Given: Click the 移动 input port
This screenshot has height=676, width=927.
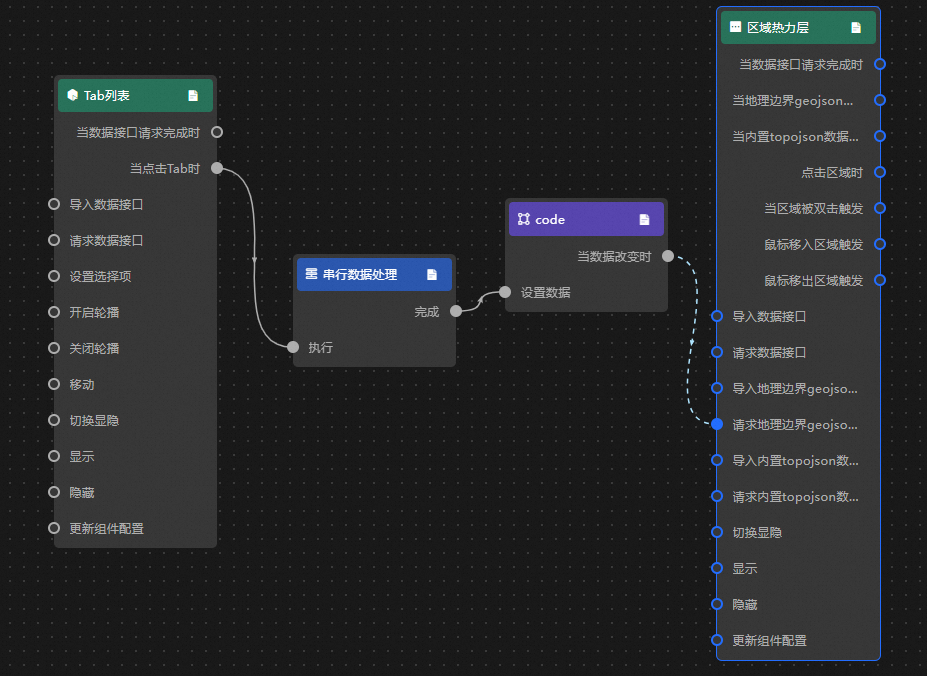Looking at the screenshot, I should point(54,384).
